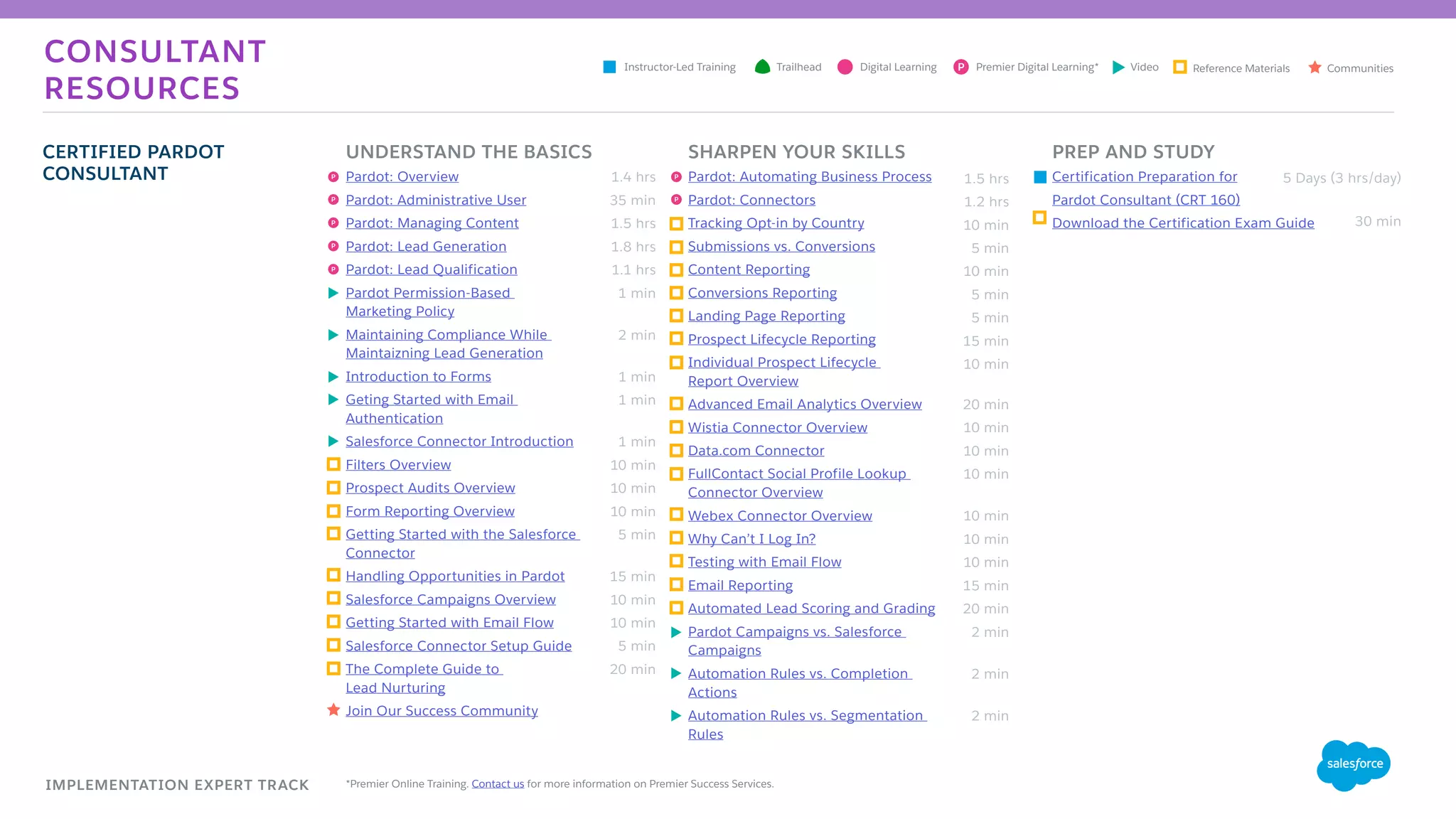Click the Digital Learning pink circle legend icon
1456x819 pixels.
coord(845,67)
